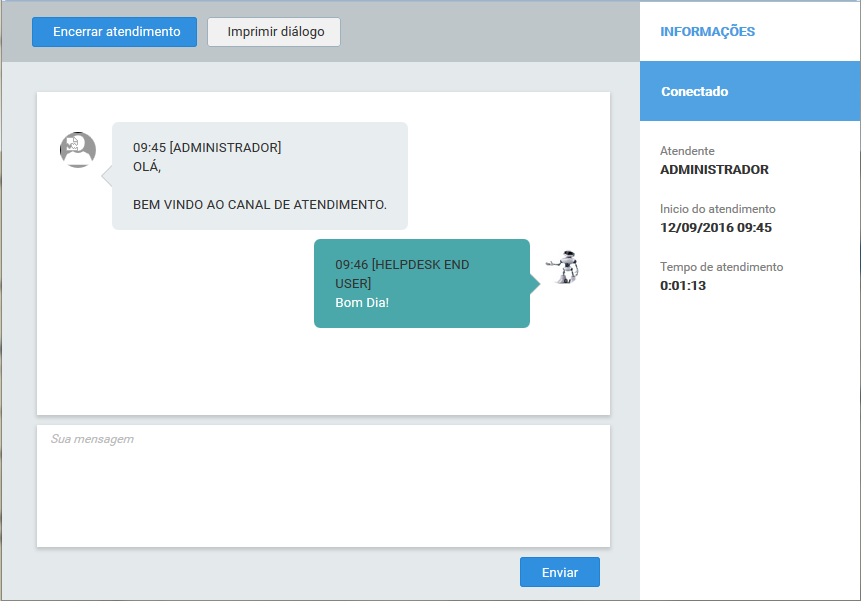Select the Imprimir diálogo printer option
This screenshot has height=601, width=861.
tap(273, 31)
